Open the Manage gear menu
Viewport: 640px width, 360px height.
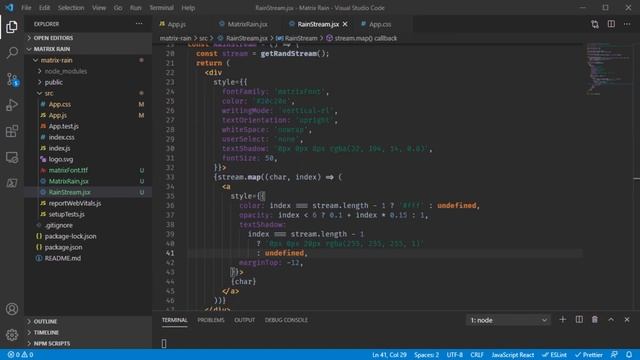pyautogui.click(x=12, y=335)
